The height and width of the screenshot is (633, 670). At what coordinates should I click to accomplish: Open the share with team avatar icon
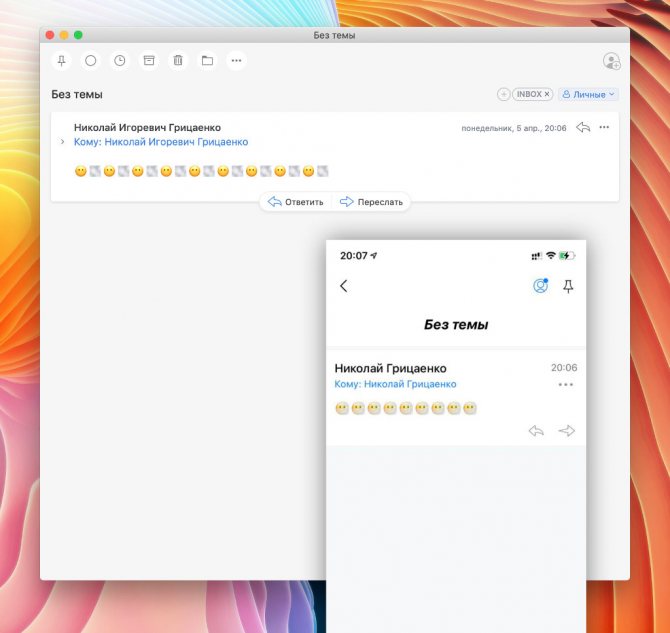(x=611, y=61)
